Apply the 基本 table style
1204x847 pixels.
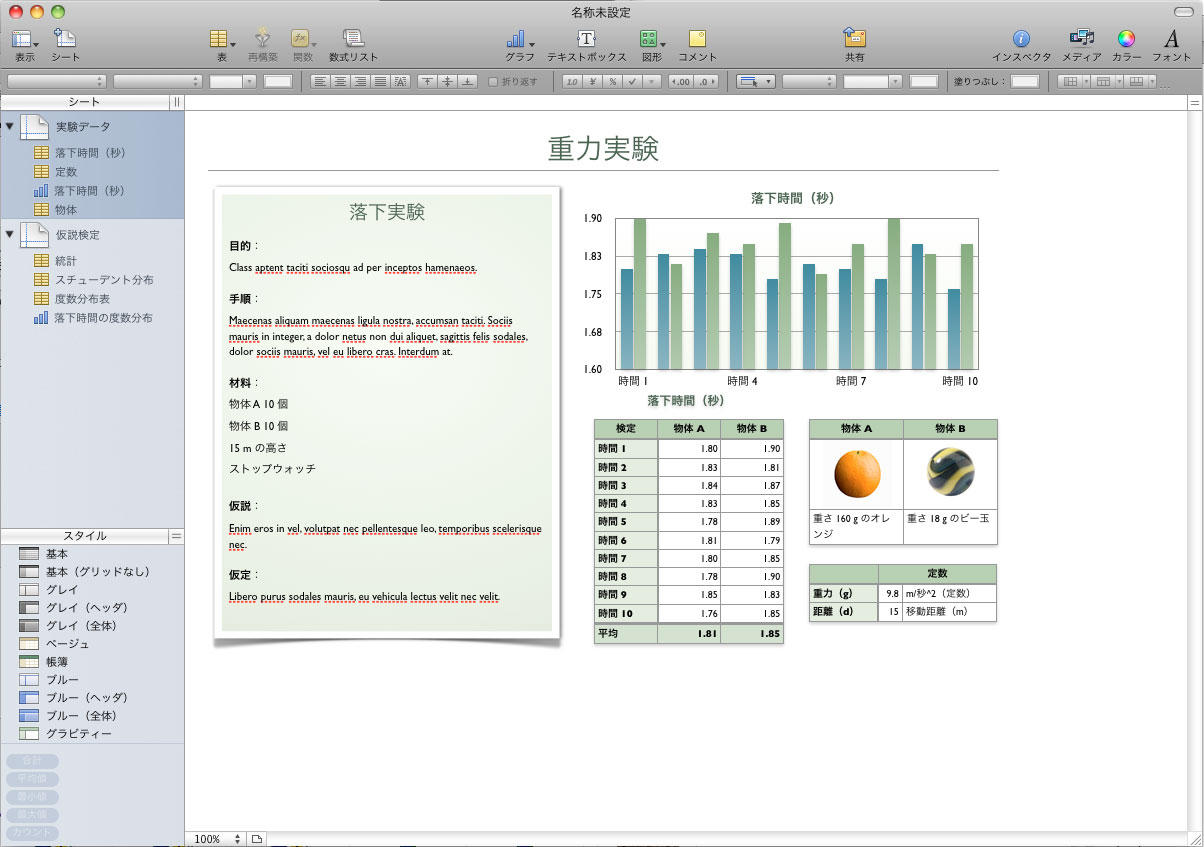tap(56, 554)
